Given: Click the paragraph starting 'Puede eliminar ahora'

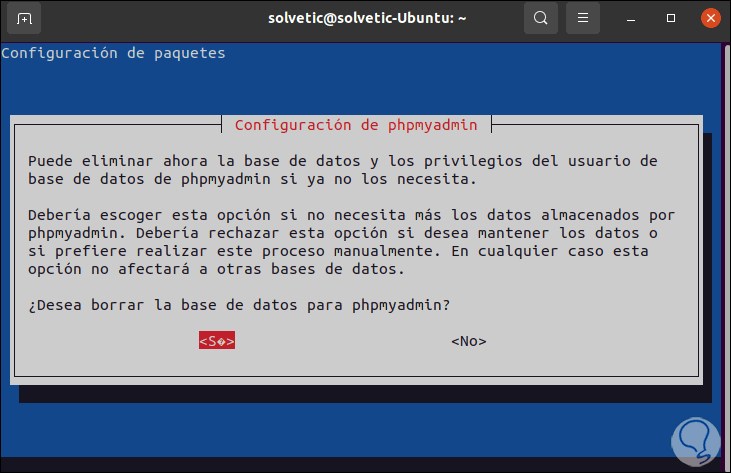Looking at the screenshot, I should tap(343, 170).
